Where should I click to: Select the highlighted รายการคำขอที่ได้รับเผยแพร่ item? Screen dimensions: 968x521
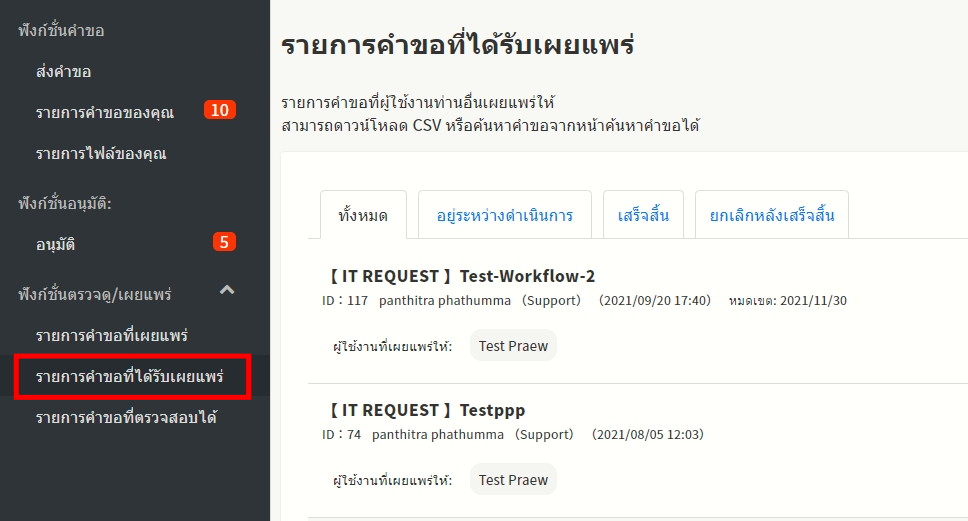[129, 377]
